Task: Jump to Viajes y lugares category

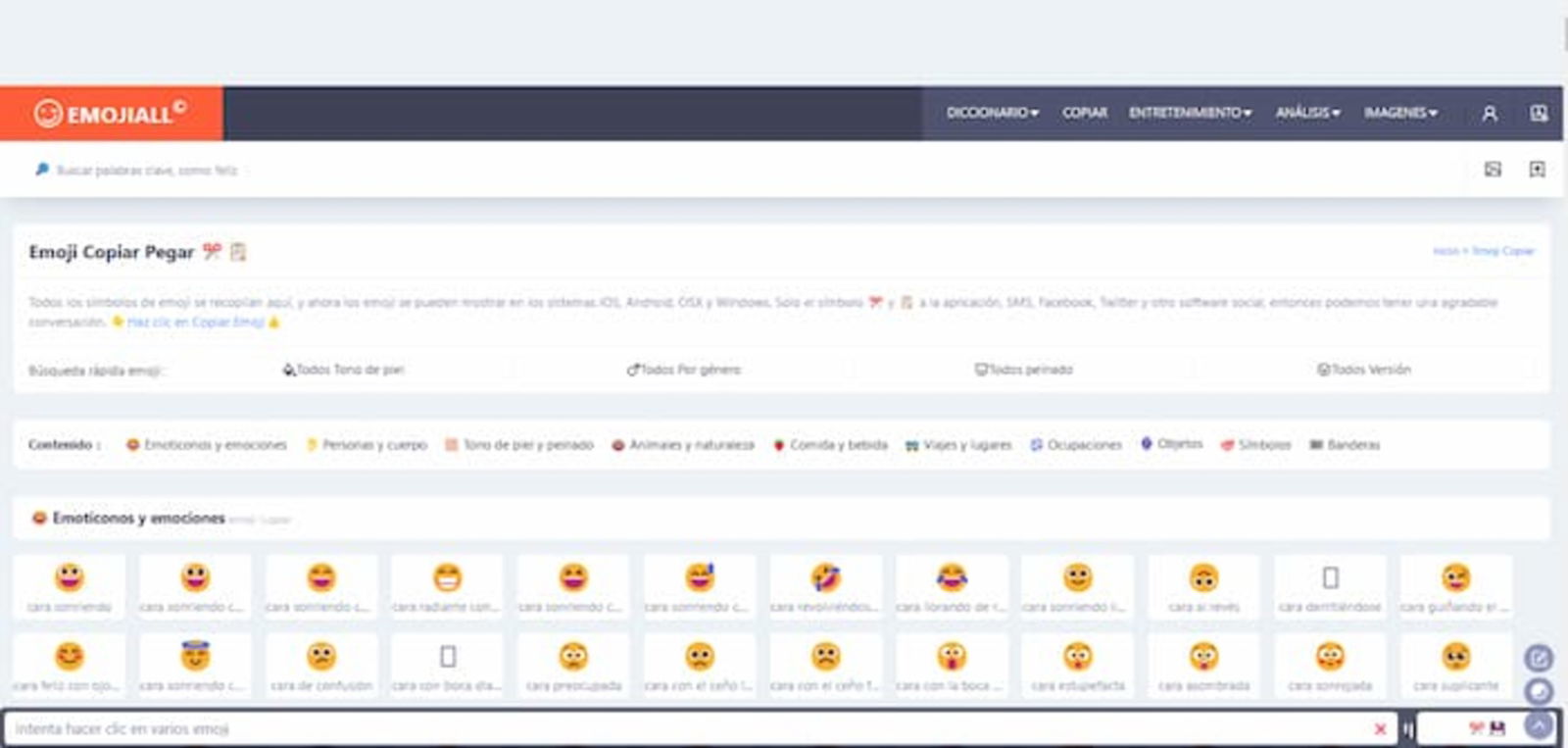Action: [x=958, y=445]
